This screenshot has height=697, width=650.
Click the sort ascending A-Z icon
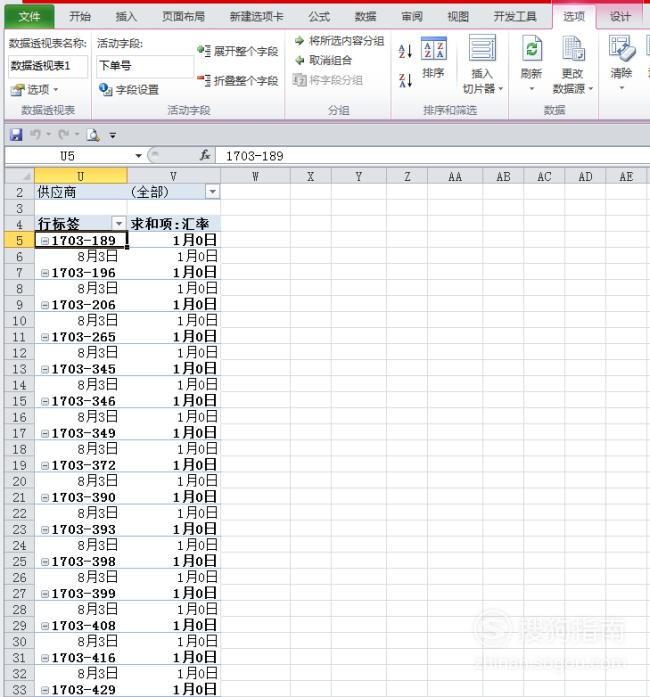[405, 51]
